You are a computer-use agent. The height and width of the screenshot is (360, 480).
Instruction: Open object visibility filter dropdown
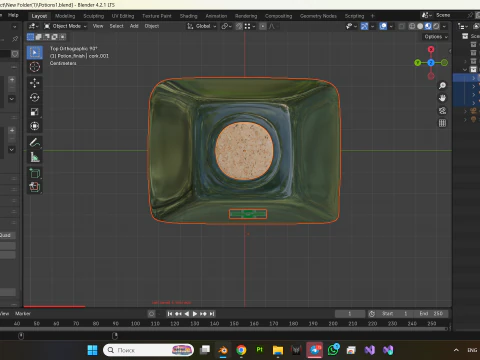351,26
